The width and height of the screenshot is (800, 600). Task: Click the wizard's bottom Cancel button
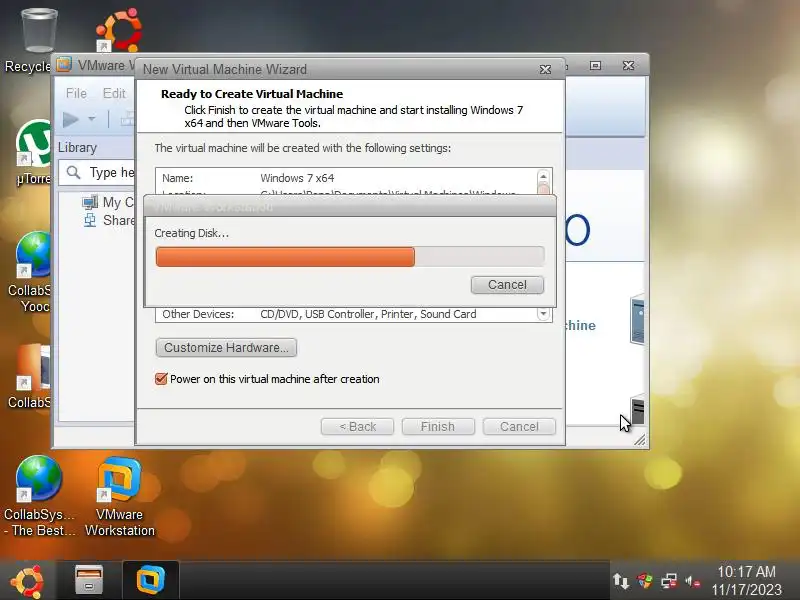pyautogui.click(x=519, y=427)
